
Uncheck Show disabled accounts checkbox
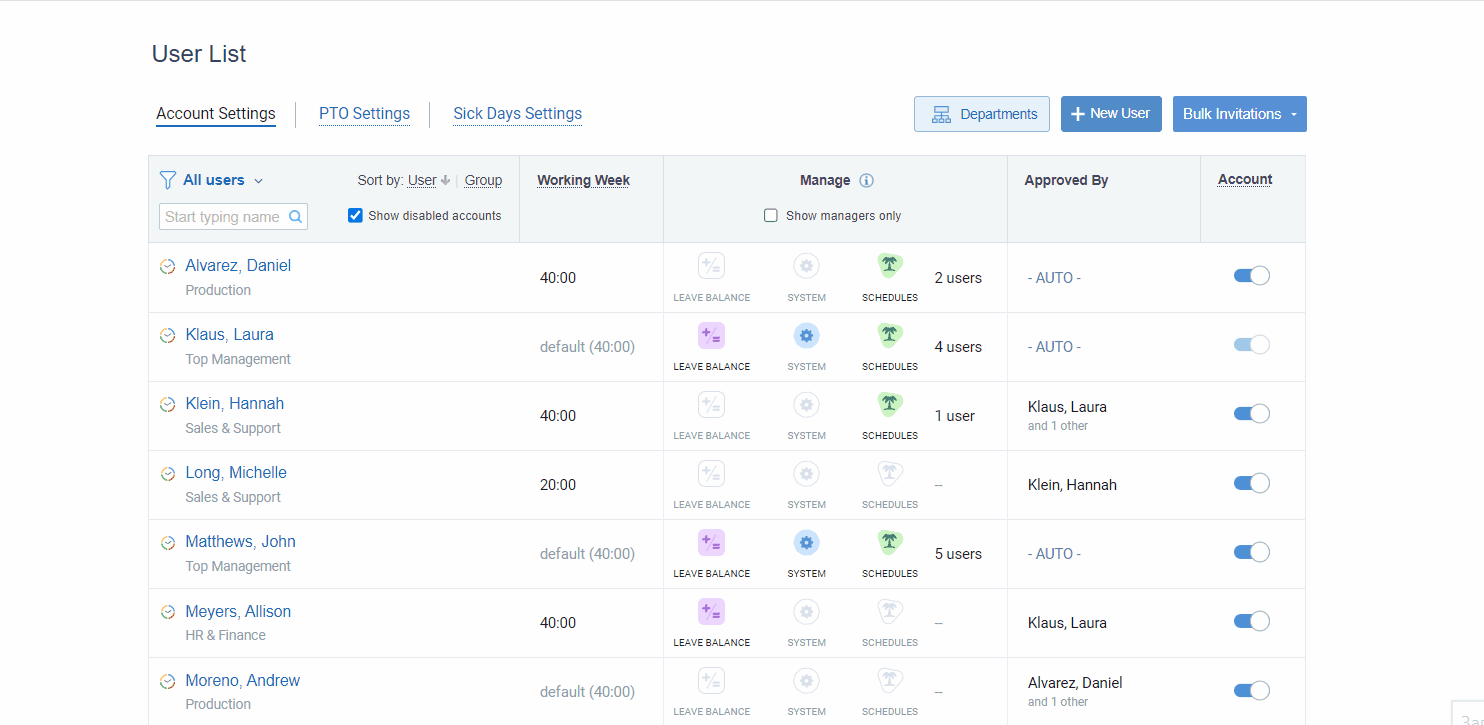[x=355, y=215]
